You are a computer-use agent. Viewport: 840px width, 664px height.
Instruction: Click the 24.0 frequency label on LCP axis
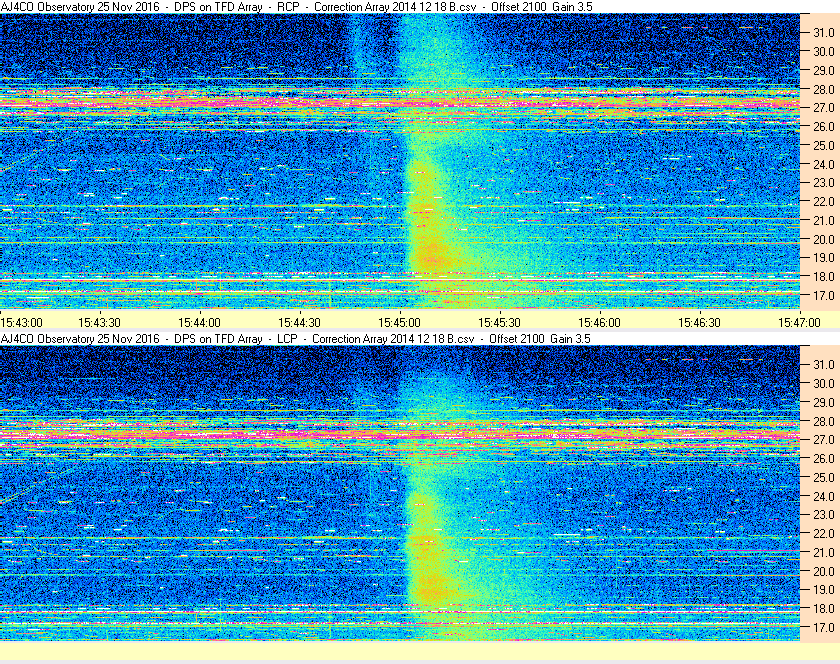[824, 496]
